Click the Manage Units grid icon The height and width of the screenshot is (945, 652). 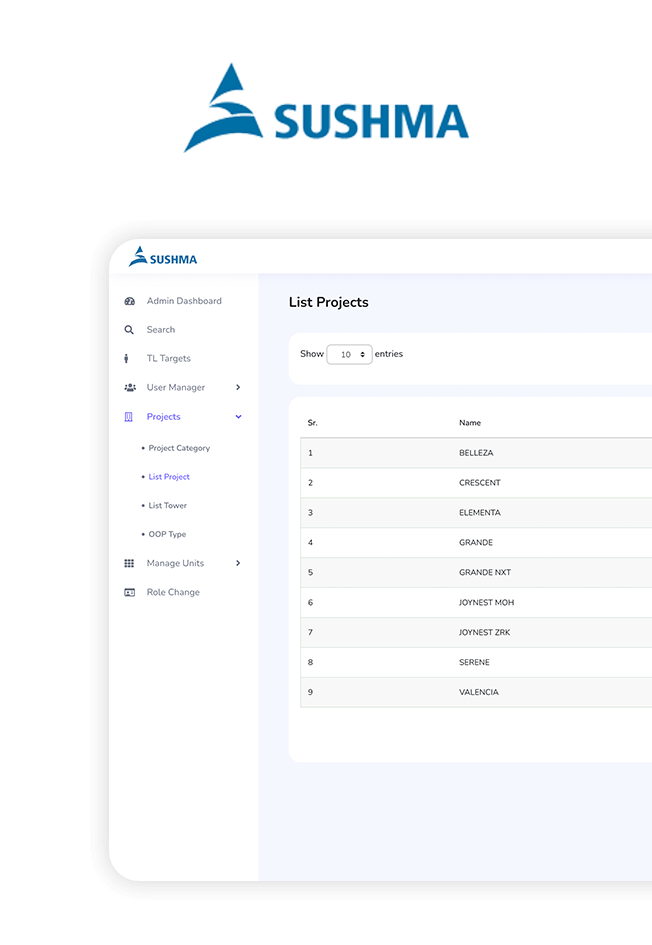click(129, 564)
